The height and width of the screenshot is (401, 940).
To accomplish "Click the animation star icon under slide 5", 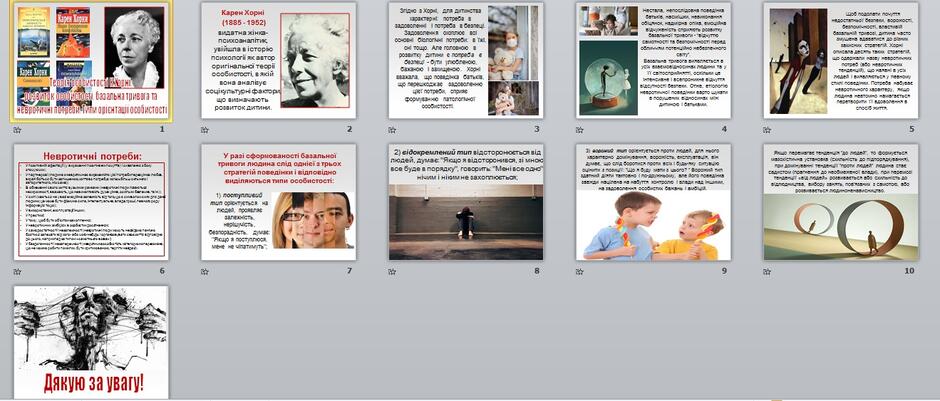I will 767,130.
